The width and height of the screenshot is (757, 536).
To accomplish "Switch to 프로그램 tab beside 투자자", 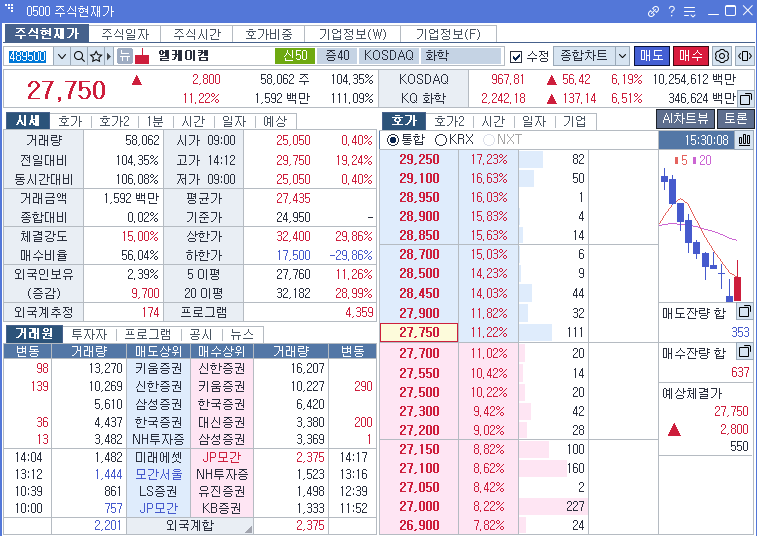I will click(148, 334).
